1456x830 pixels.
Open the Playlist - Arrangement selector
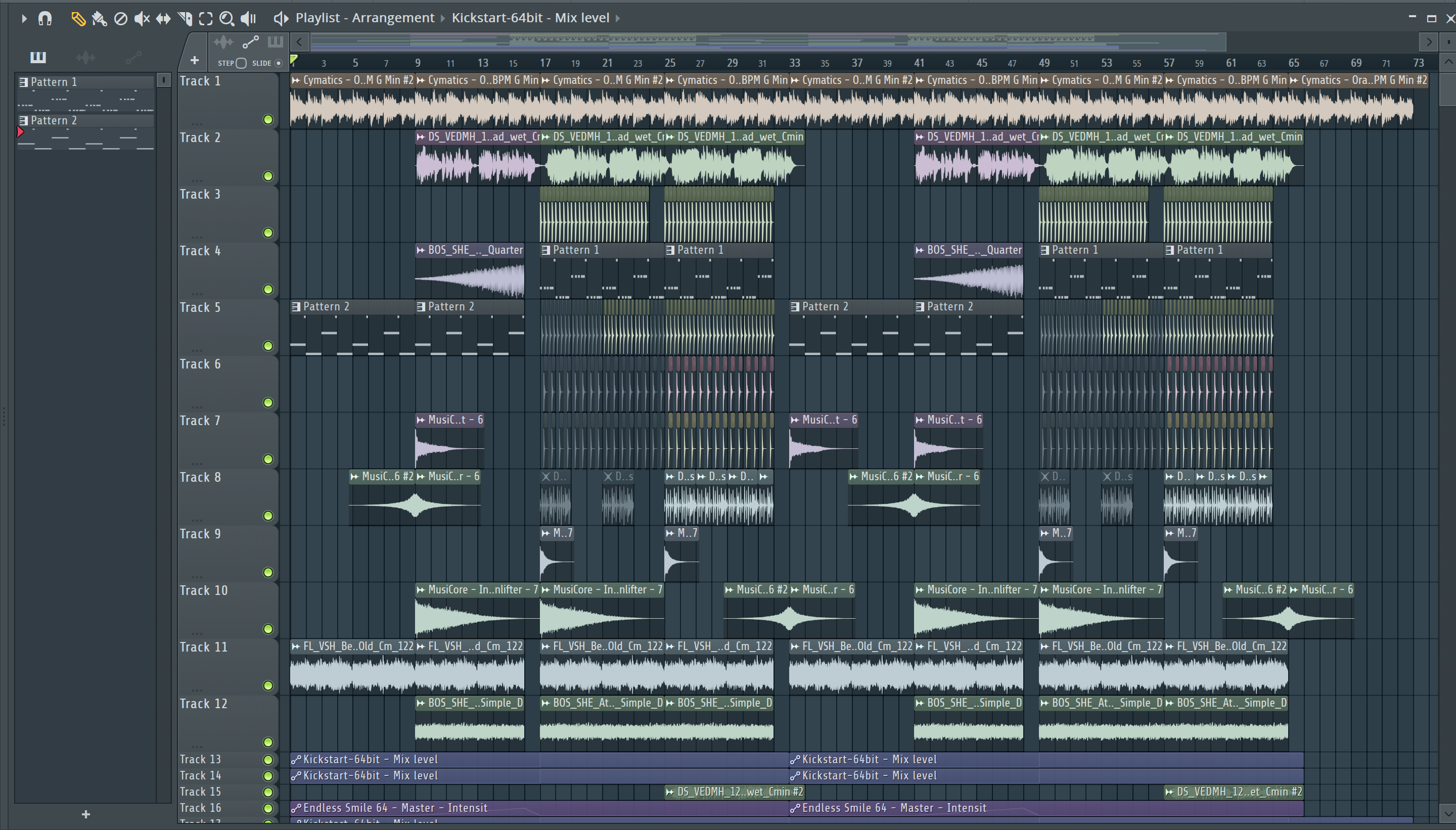click(365, 18)
